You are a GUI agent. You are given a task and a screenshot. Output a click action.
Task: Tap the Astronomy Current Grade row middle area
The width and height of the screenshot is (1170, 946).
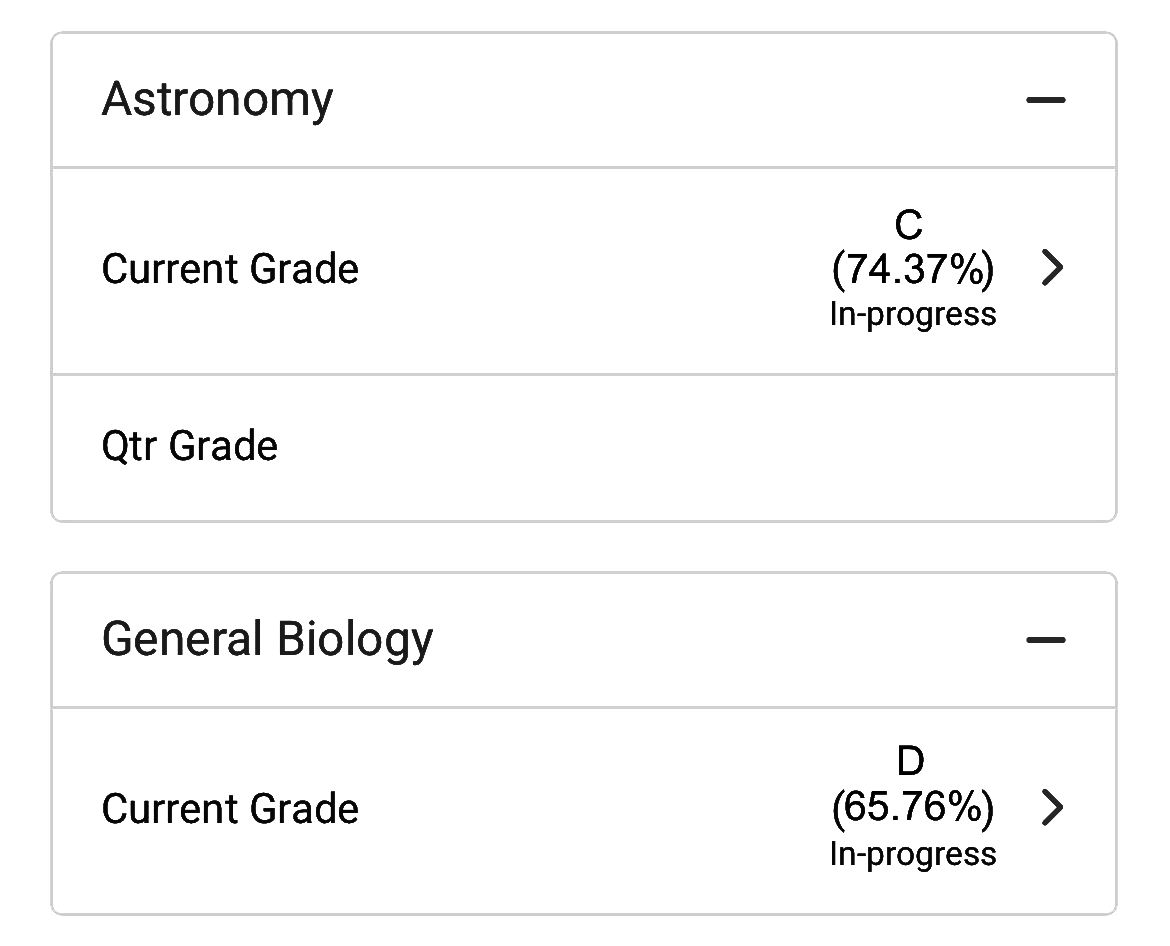[x=590, y=269]
